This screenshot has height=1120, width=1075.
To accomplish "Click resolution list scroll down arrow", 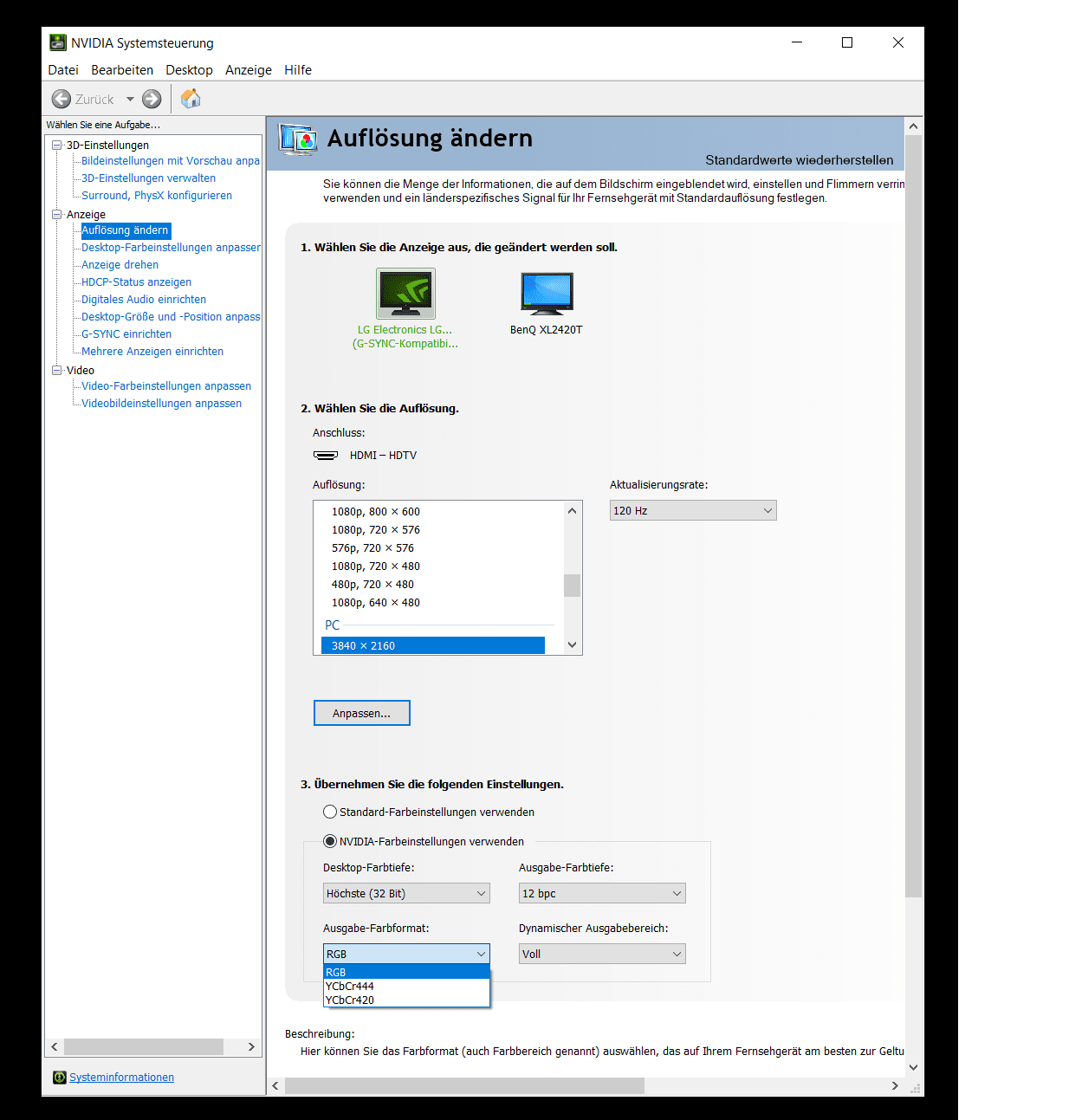I will [572, 644].
